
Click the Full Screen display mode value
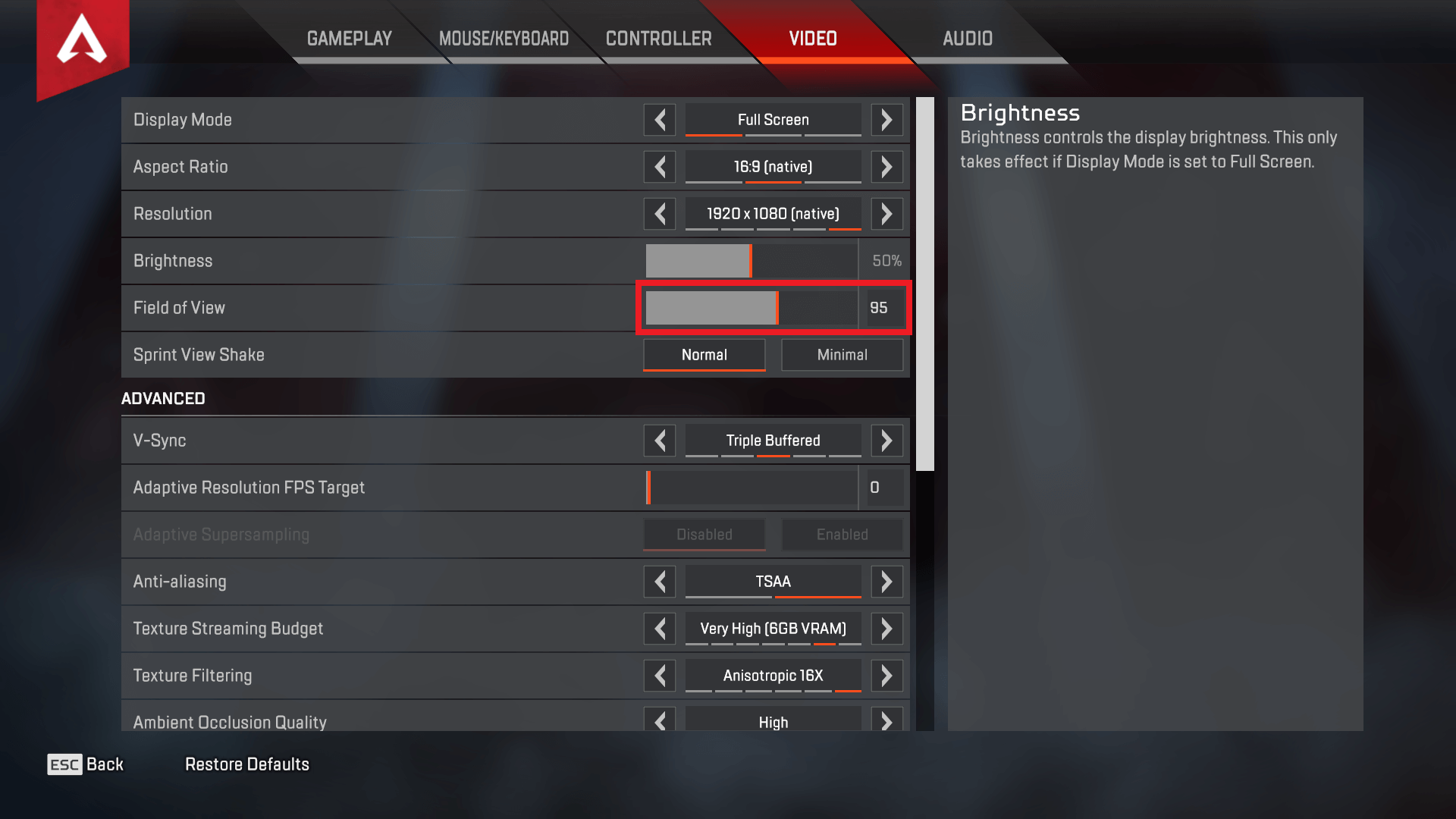[x=773, y=120]
